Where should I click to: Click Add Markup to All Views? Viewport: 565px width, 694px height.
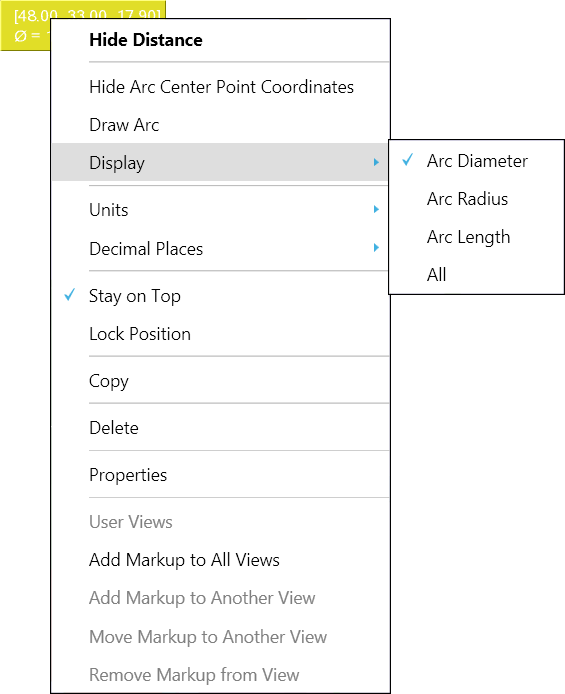(220, 560)
